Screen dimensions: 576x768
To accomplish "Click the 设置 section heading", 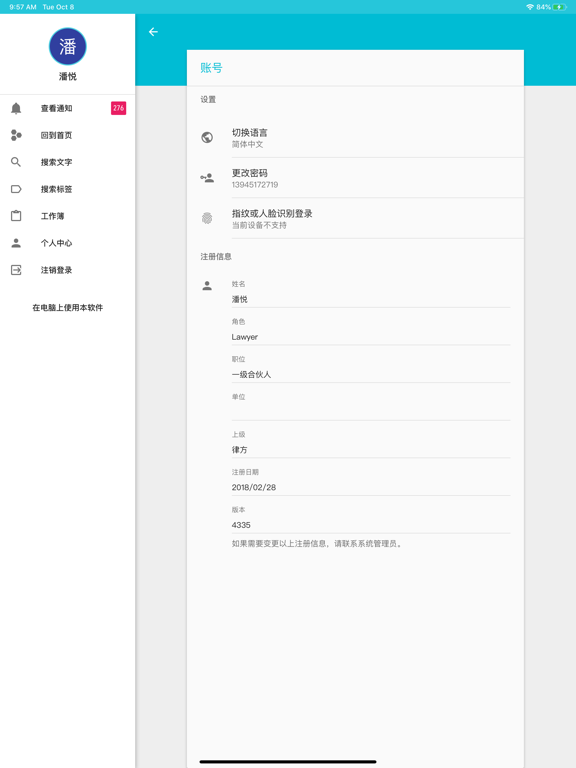I will (x=208, y=99).
